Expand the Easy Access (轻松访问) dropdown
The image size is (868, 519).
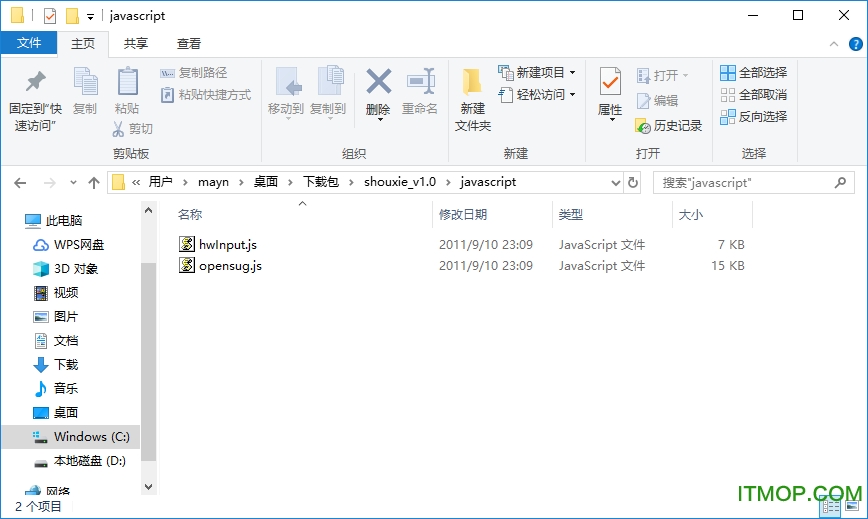point(572,95)
